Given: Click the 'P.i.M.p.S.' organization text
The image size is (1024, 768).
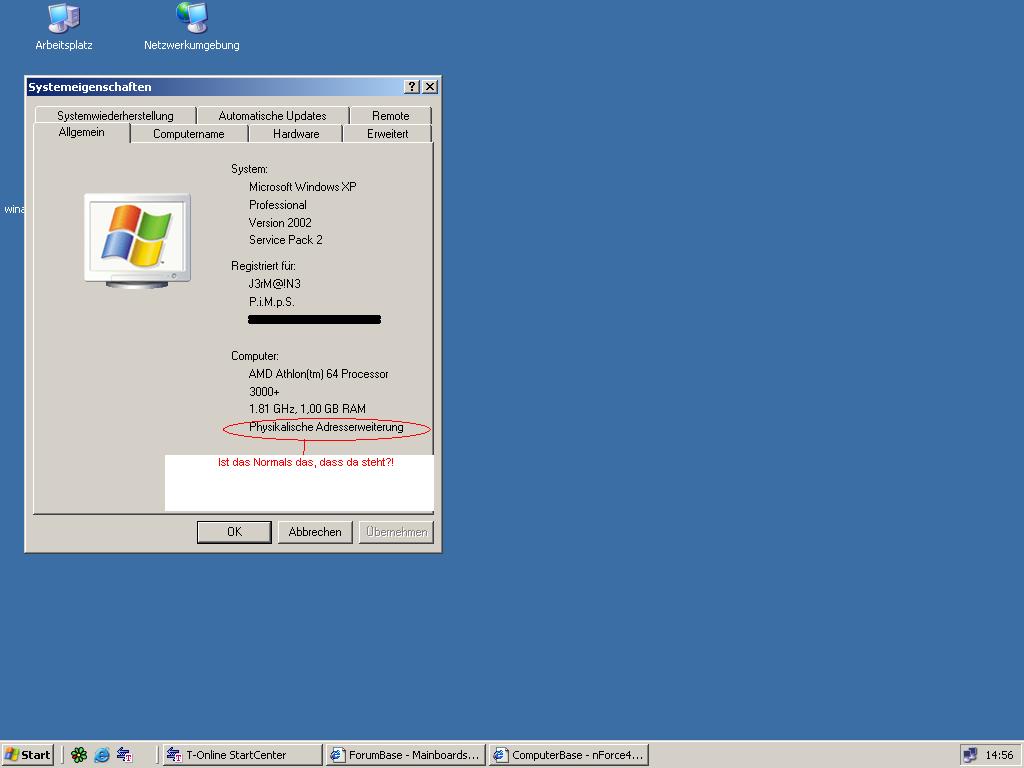Looking at the screenshot, I should [x=272, y=302].
